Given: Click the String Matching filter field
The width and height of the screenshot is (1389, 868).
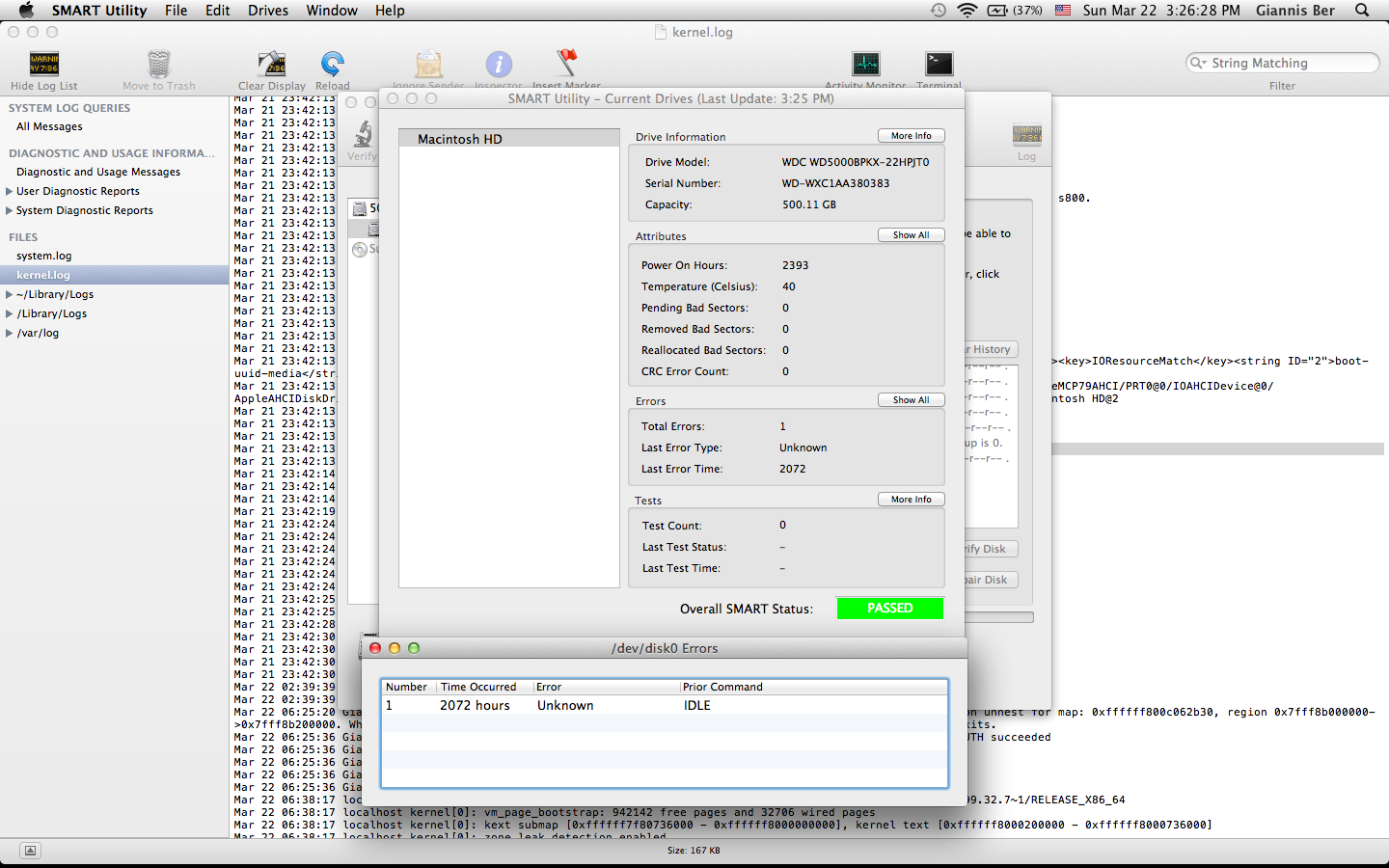Looking at the screenshot, I should click(x=1283, y=63).
